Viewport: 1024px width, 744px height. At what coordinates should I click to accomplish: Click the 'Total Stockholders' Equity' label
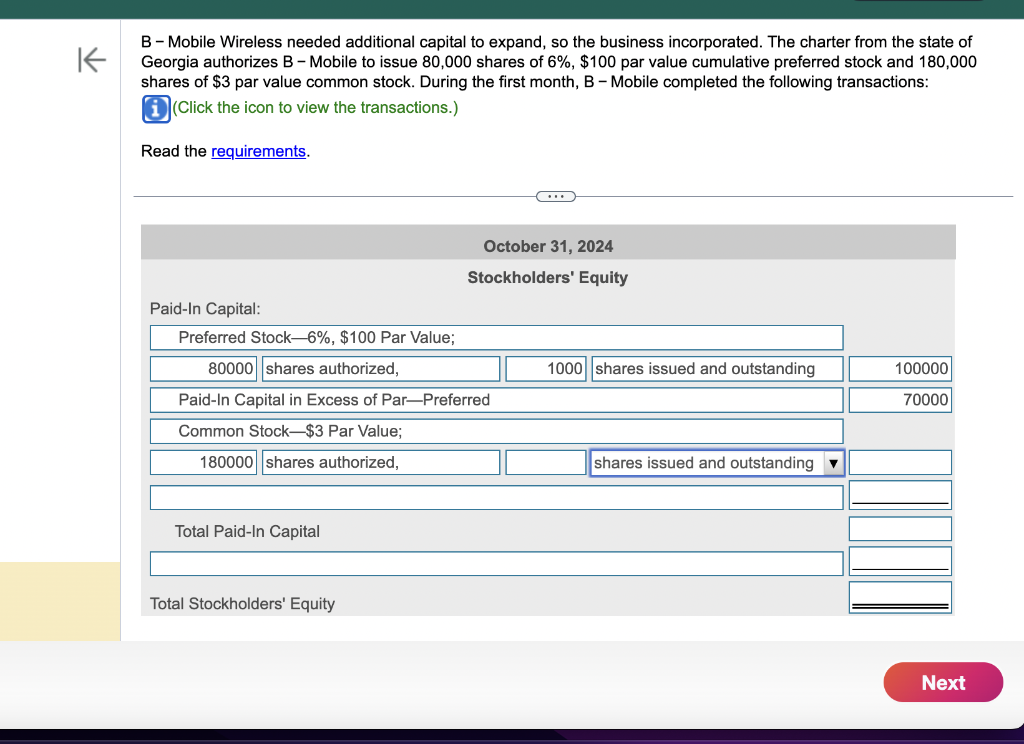(242, 604)
